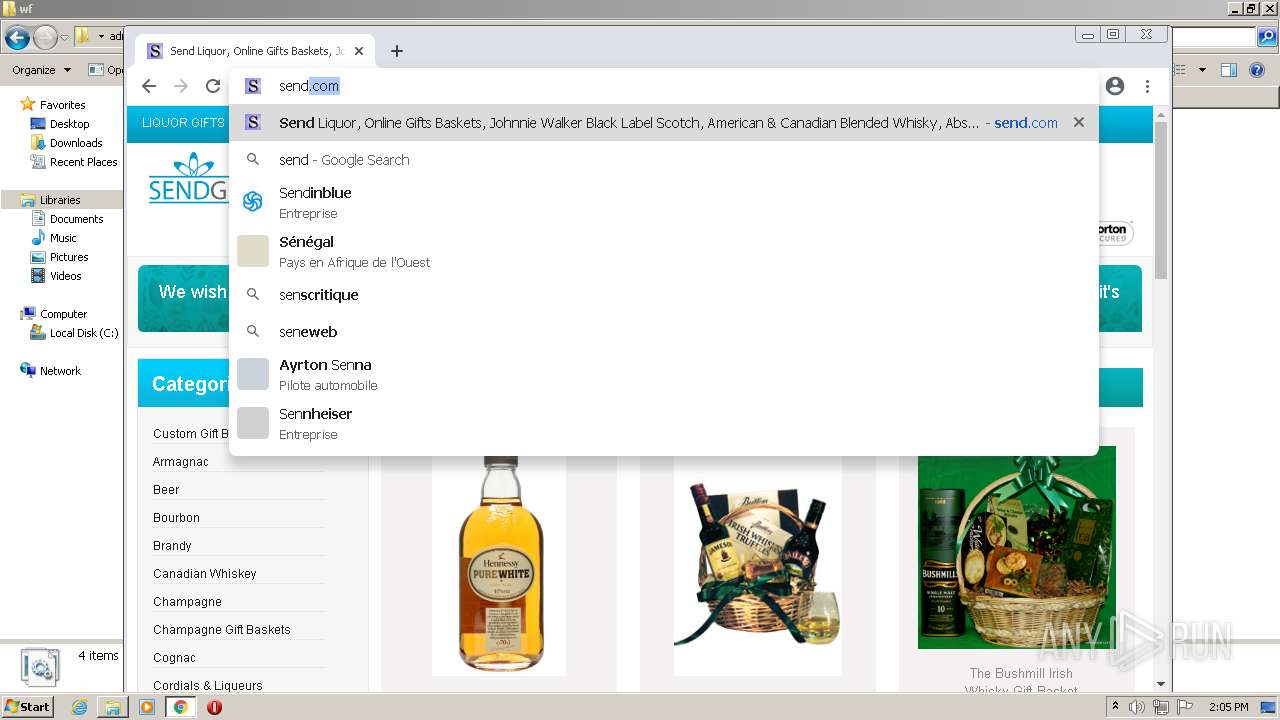Image resolution: width=1280 pixels, height=720 pixels.
Task: Select the senscritique search suggestion
Action: [x=664, y=295]
